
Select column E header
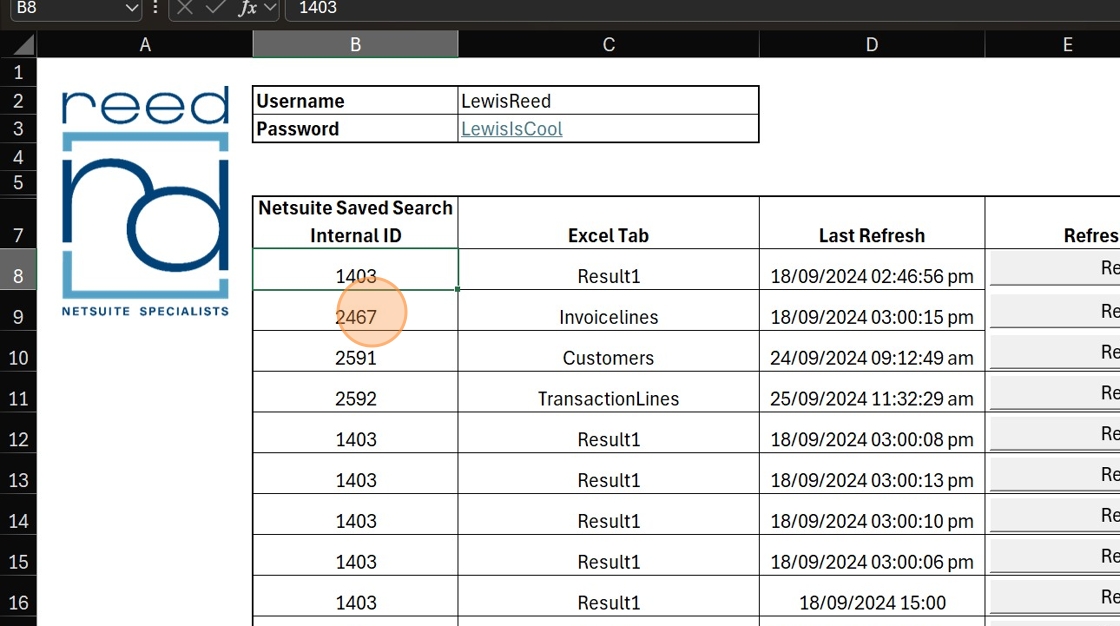(x=1053, y=44)
